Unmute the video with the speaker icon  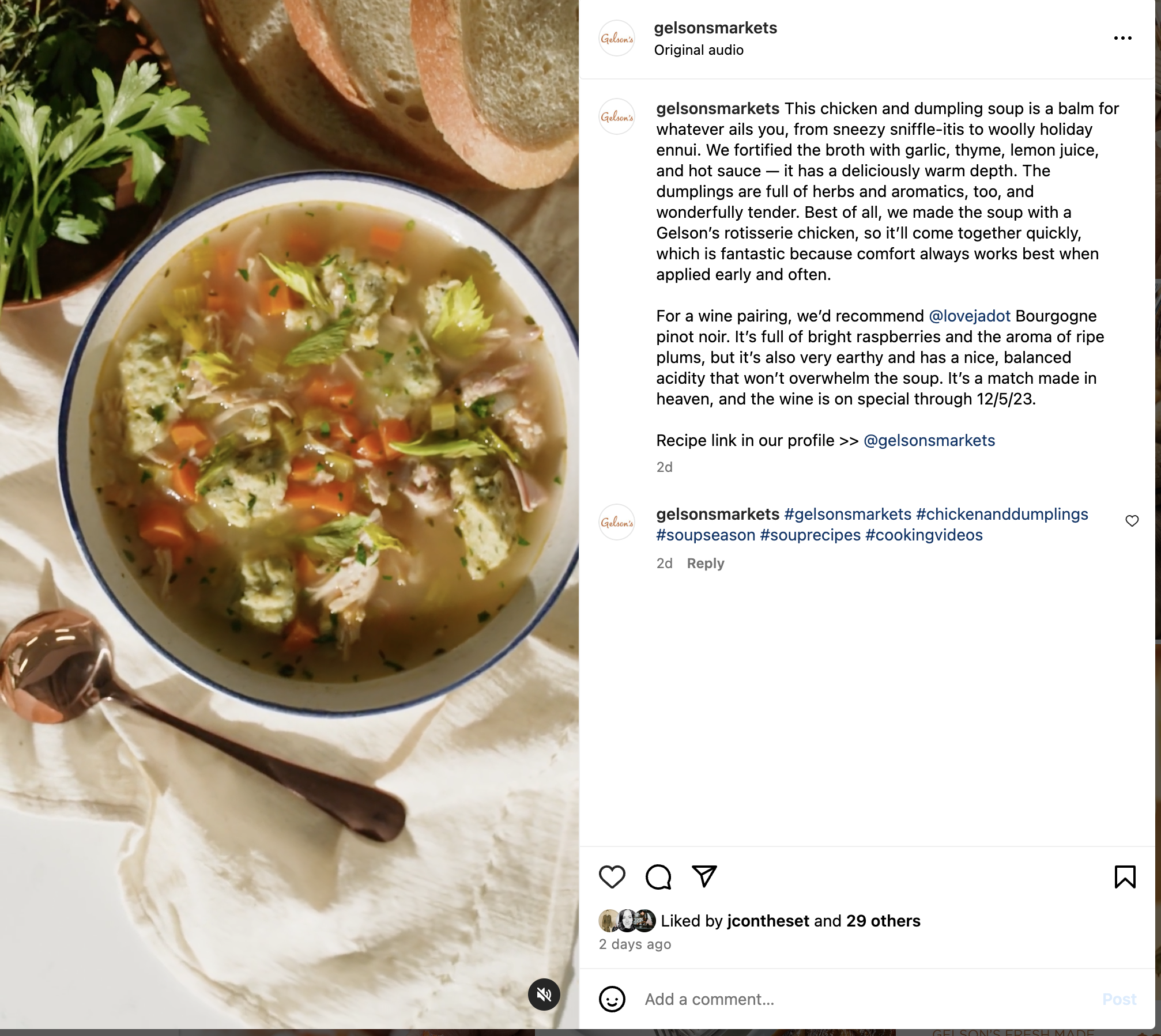(544, 994)
